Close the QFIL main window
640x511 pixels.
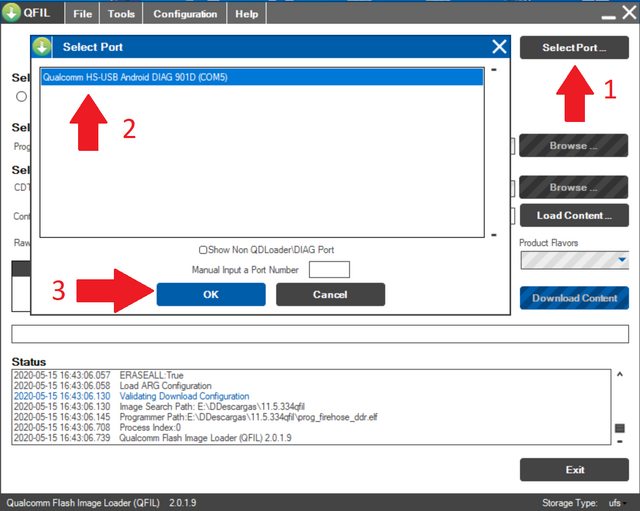coord(629,13)
